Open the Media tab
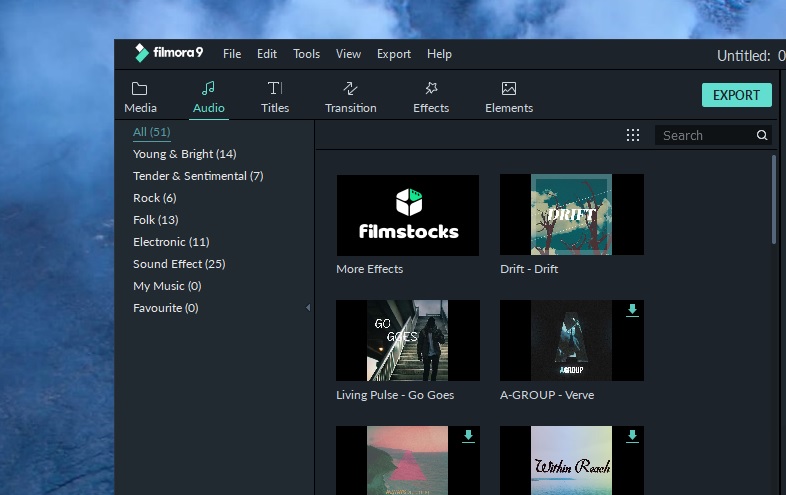The width and height of the screenshot is (786, 495). [140, 97]
